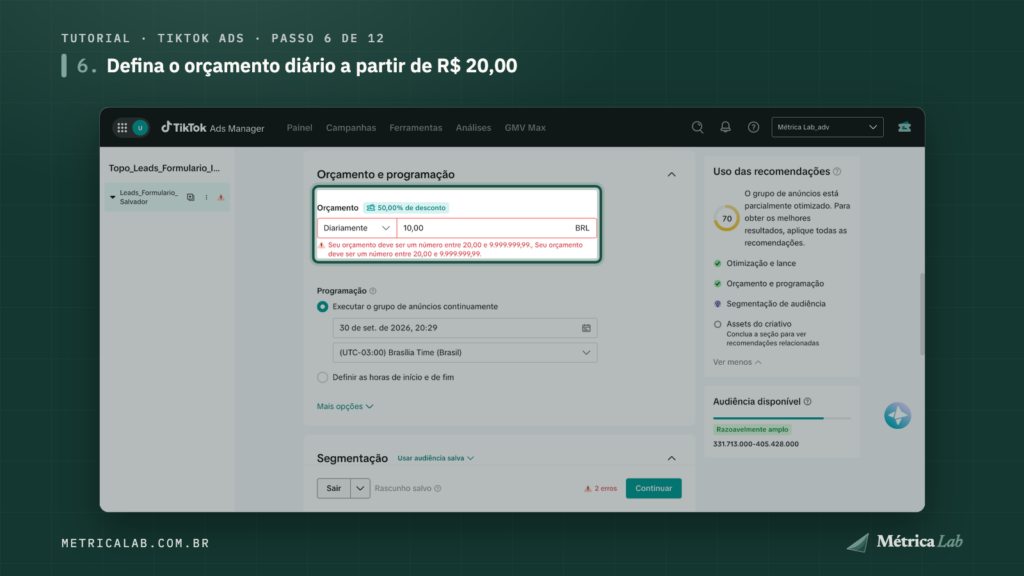The image size is (1024, 576).
Task: Open help question mark icon
Action: tap(754, 127)
